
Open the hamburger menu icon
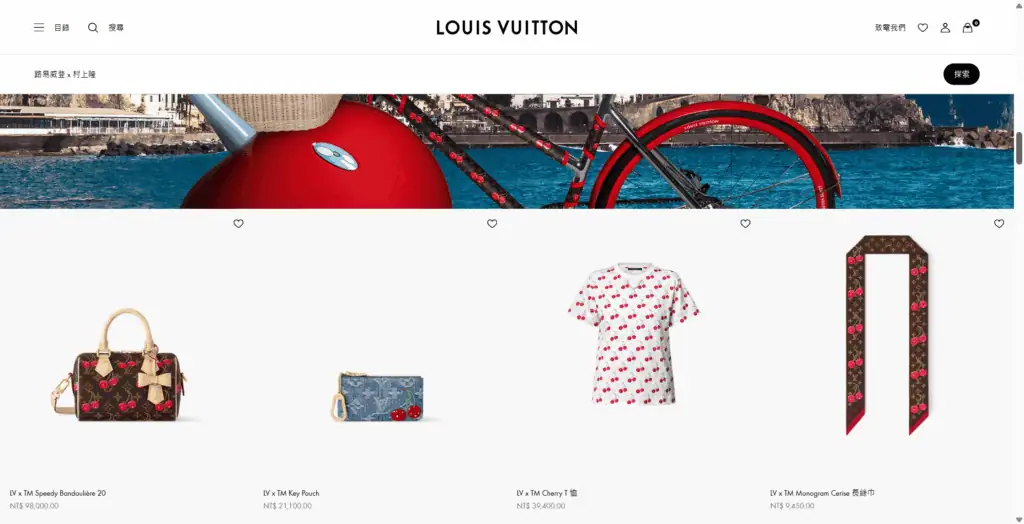[x=39, y=27]
